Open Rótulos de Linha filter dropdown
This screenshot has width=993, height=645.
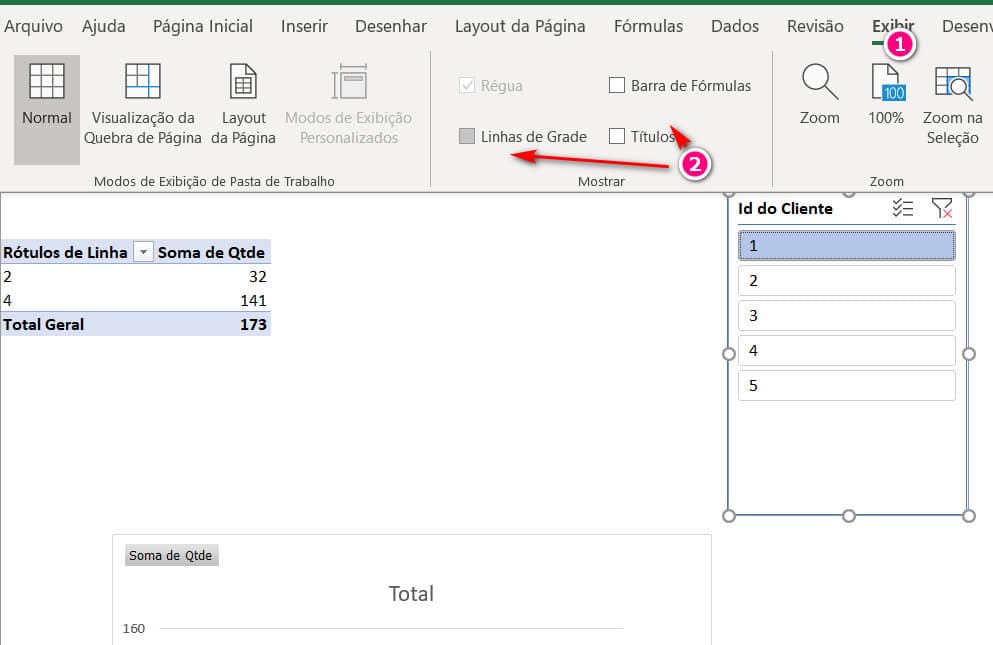144,252
